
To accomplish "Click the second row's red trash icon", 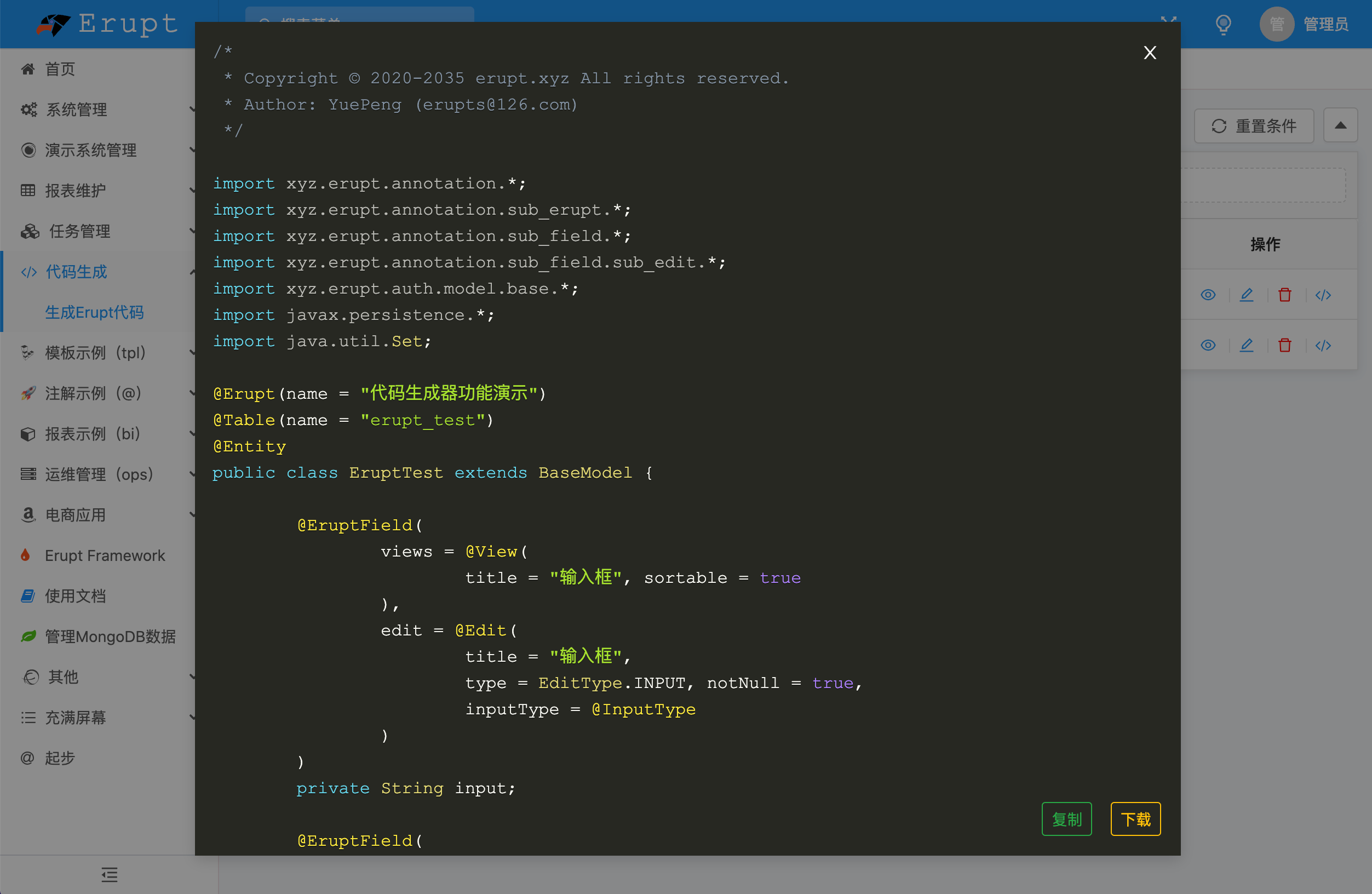I will [1284, 345].
